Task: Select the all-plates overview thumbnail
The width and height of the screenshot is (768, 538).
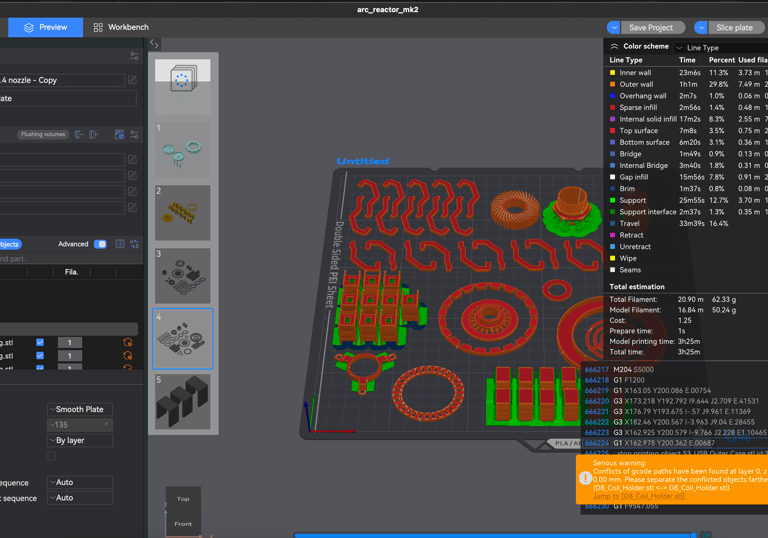Action: tap(183, 87)
